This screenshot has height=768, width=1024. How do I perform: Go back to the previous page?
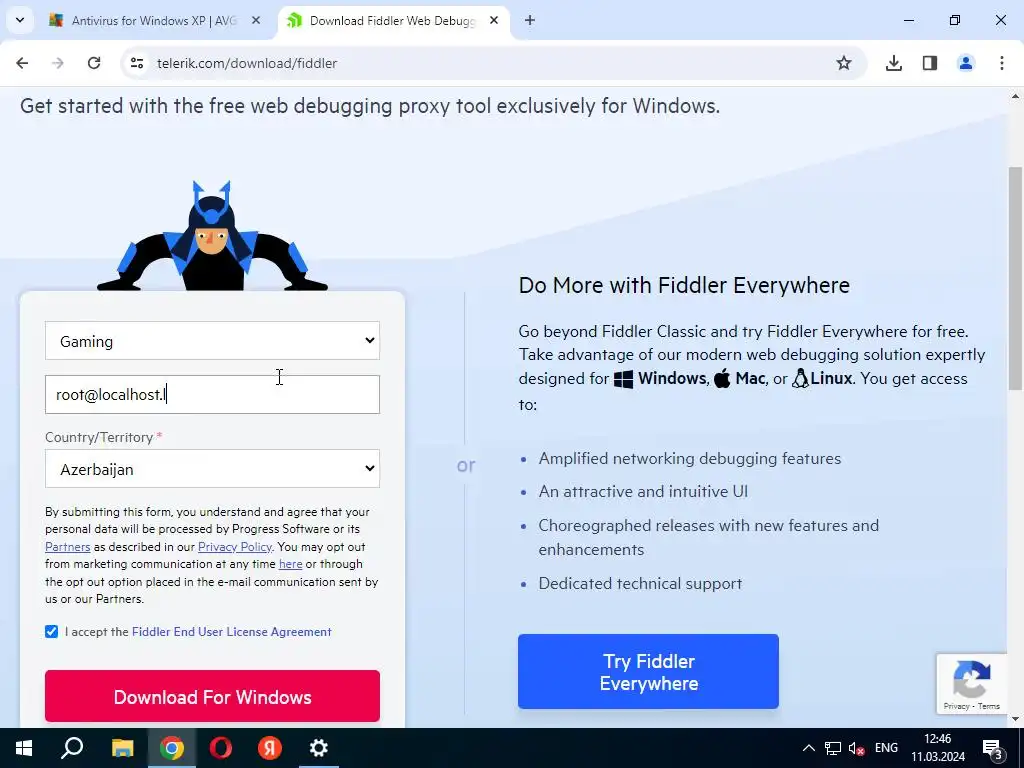pos(22,63)
